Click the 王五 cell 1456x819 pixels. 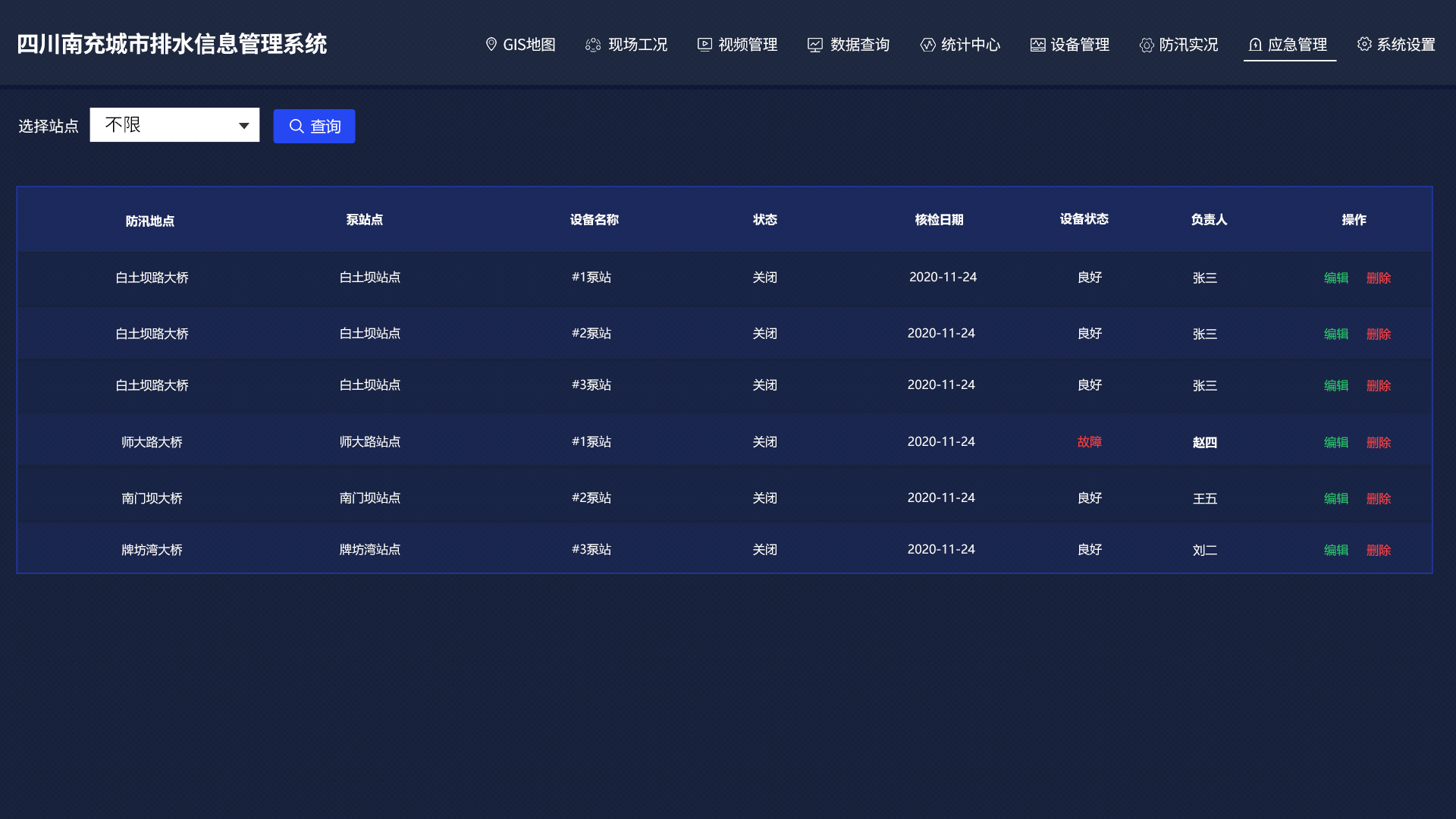coord(1205,499)
